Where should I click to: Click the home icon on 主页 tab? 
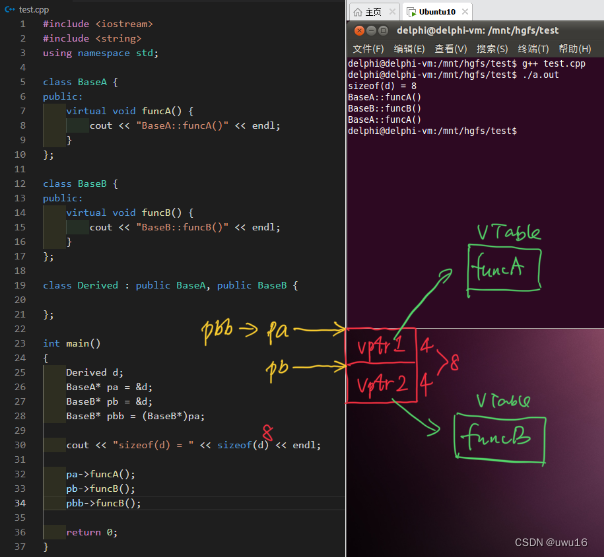(358, 12)
